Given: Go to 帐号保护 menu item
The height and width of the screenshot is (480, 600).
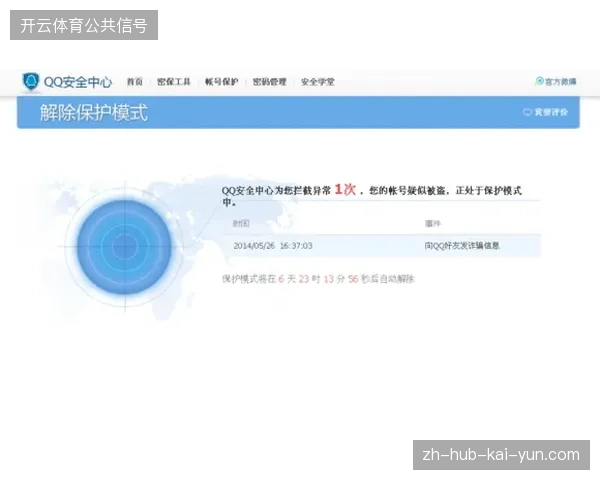Looking at the screenshot, I should tap(222, 82).
